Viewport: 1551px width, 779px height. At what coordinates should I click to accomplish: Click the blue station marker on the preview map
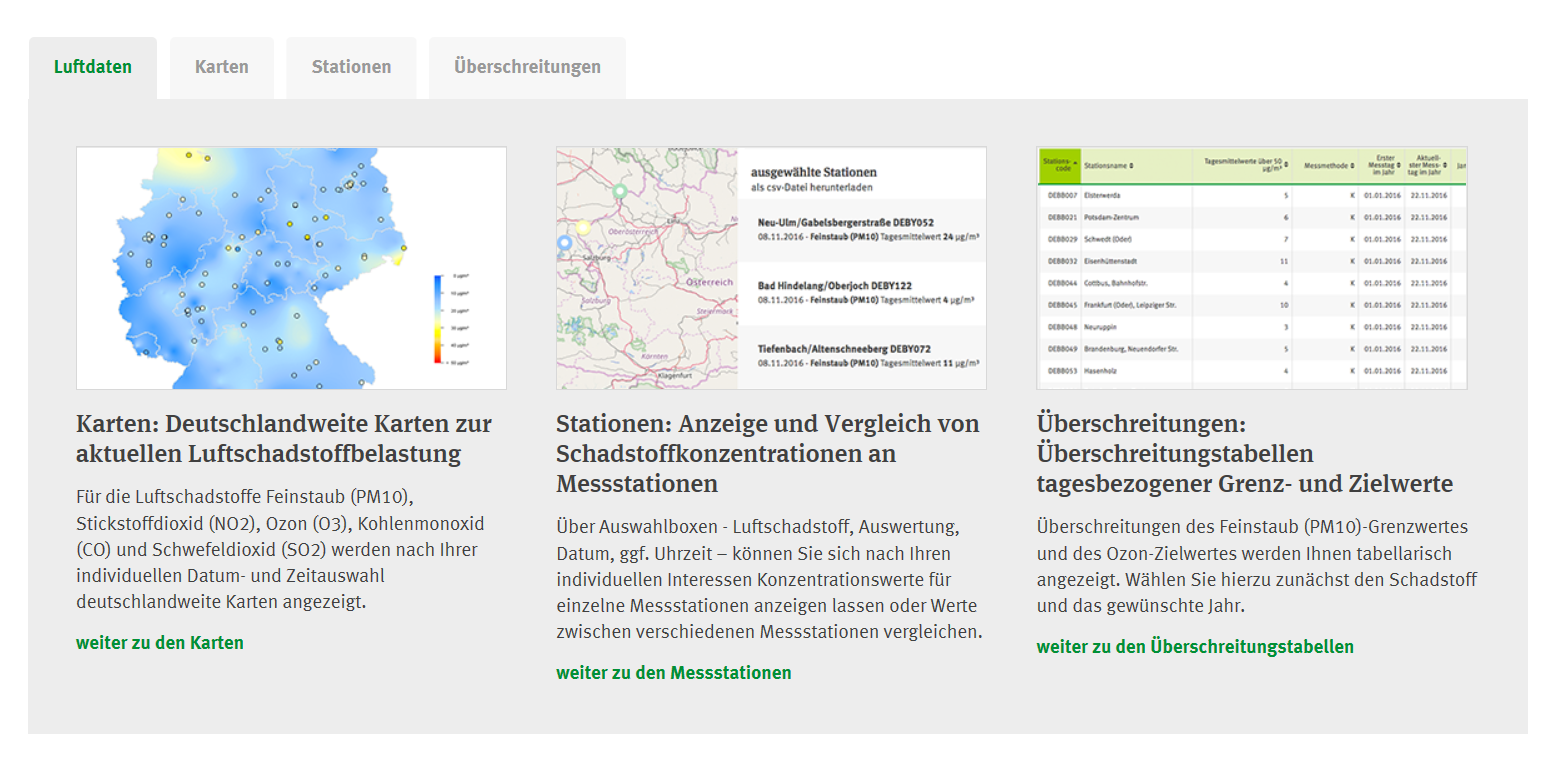pos(564,243)
